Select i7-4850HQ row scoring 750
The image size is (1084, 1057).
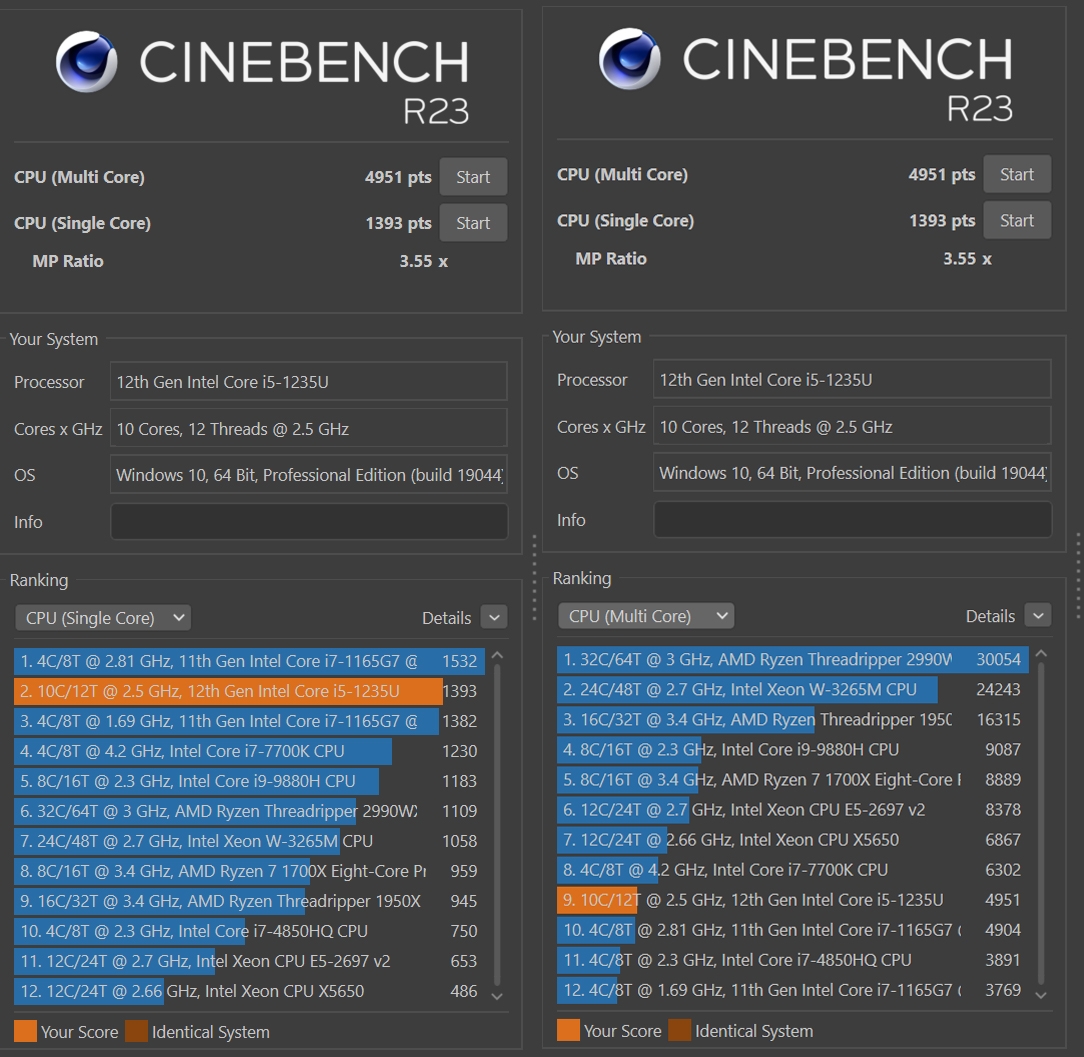pyautogui.click(x=249, y=931)
